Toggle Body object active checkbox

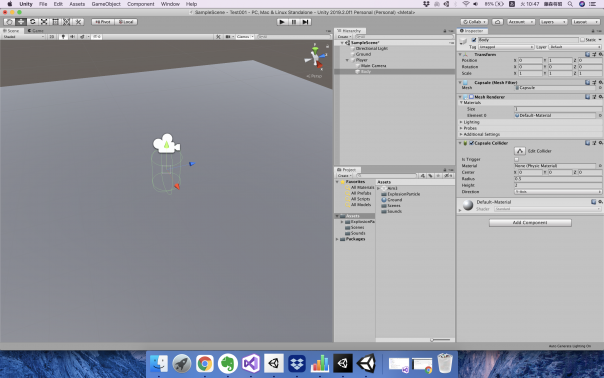pyautogui.click(x=474, y=40)
